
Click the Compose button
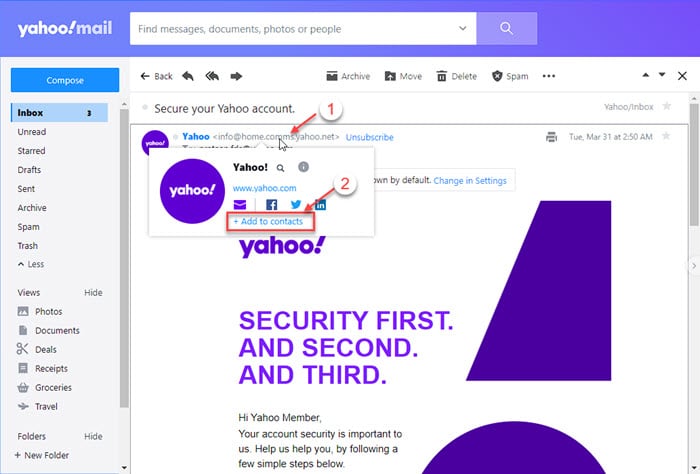click(65, 80)
